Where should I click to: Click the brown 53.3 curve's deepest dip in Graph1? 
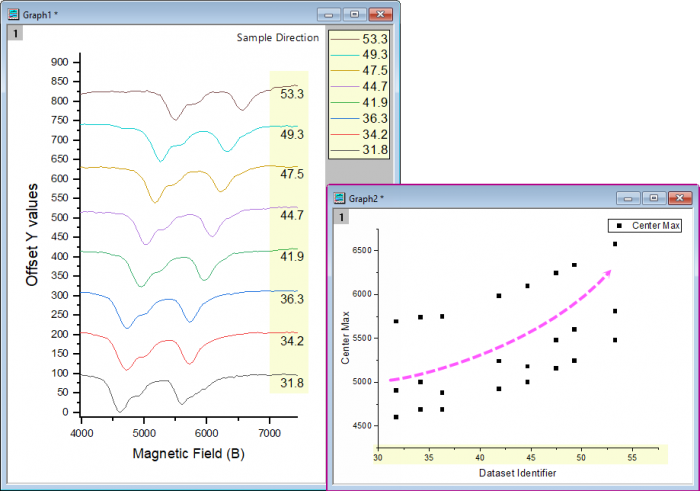point(175,119)
